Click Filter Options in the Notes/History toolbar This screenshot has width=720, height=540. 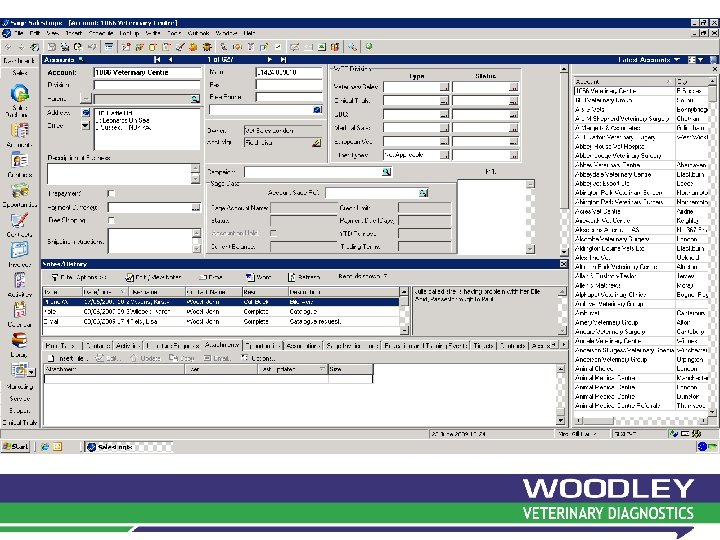tap(79, 277)
